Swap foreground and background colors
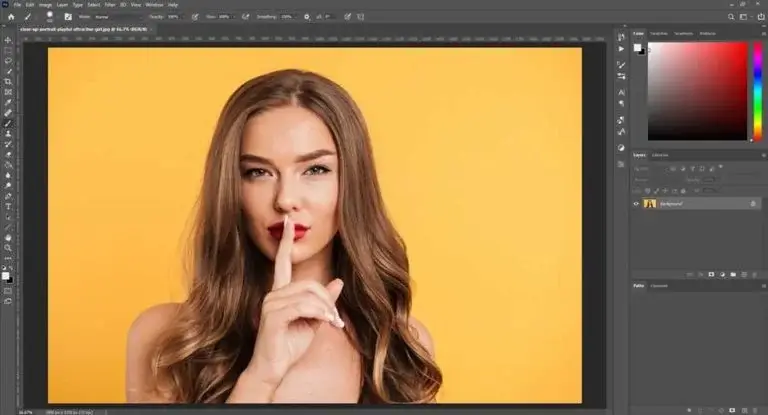This screenshot has height=415, width=768. 11,269
